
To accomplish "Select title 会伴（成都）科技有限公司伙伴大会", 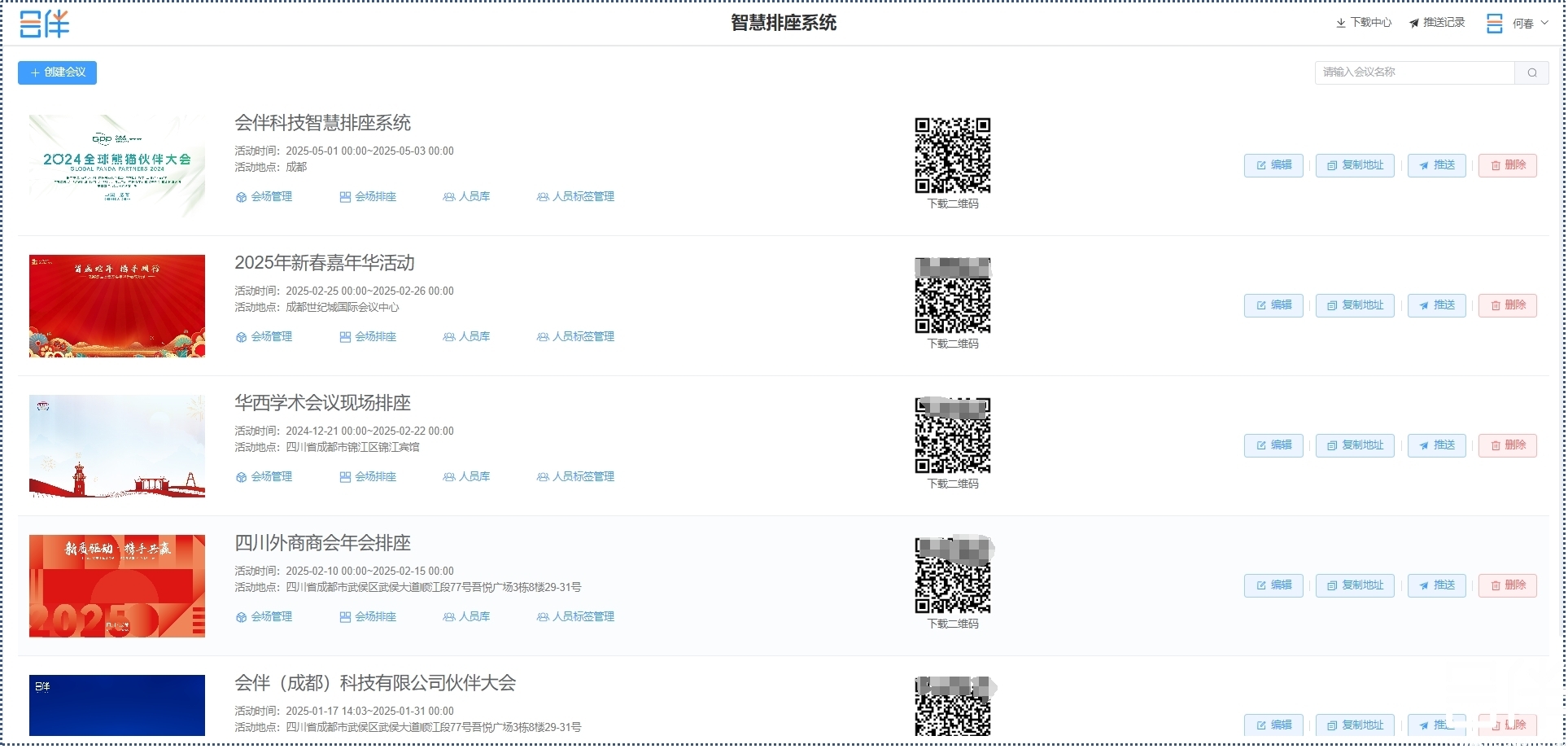I will pyautogui.click(x=375, y=683).
